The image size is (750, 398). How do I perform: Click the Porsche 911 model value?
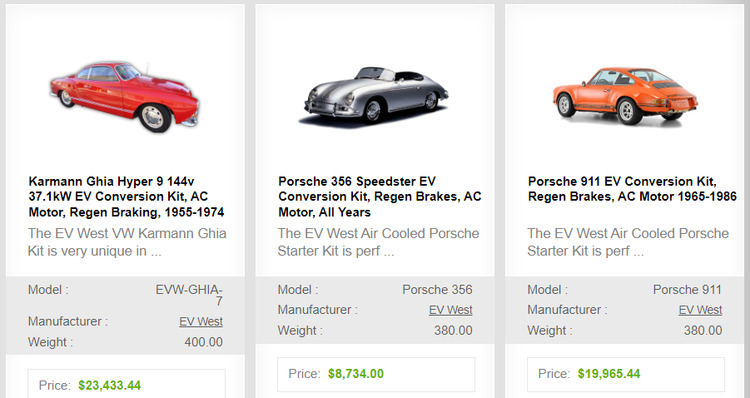pyautogui.click(x=687, y=290)
